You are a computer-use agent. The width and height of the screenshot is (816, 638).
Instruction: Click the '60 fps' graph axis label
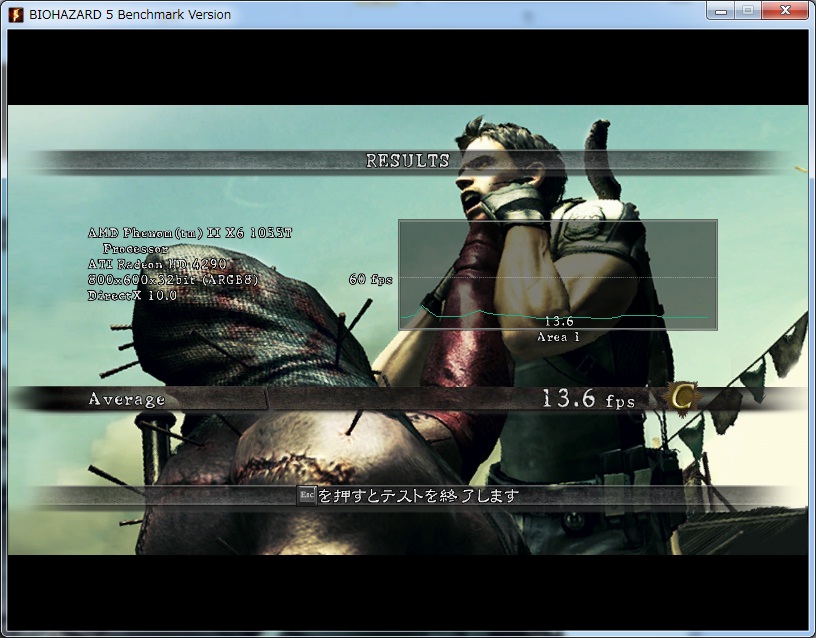pyautogui.click(x=371, y=279)
